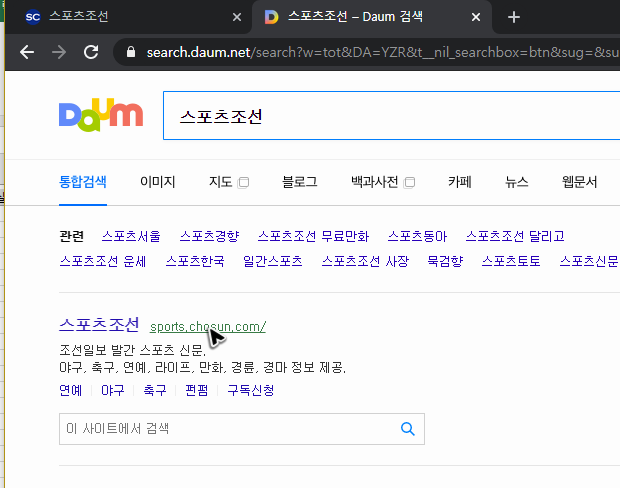620x488 pixels.
Task: Click the lock icon in address bar
Action: click(x=130, y=52)
